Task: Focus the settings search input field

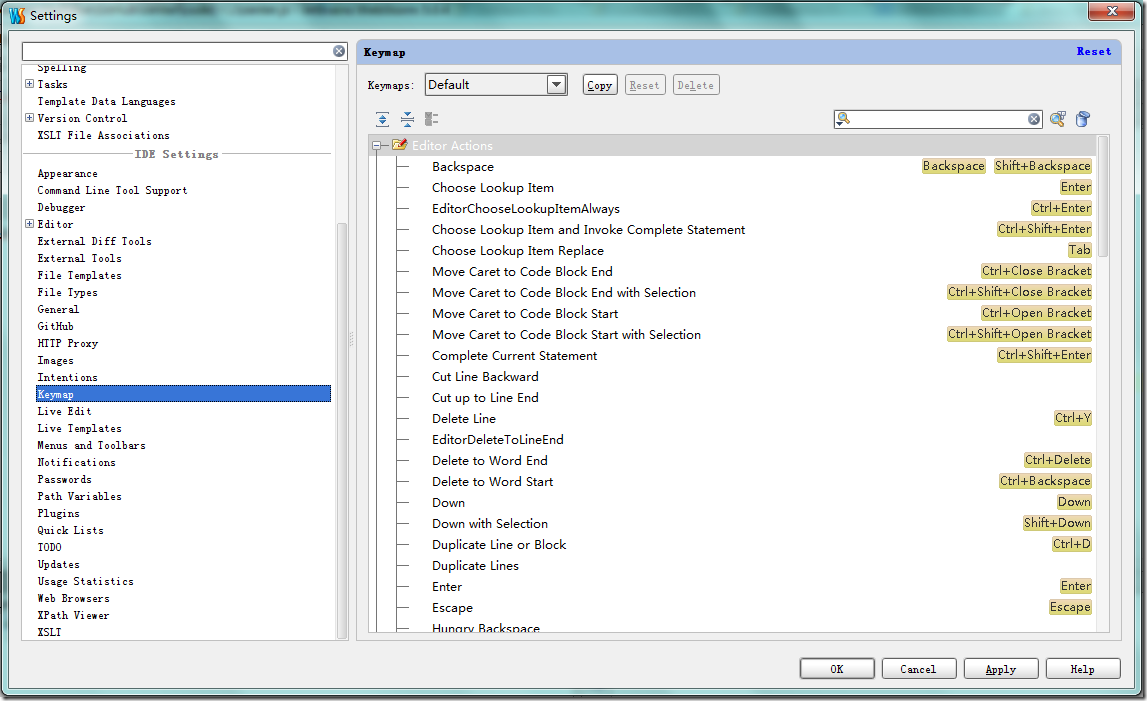Action: pyautogui.click(x=178, y=51)
